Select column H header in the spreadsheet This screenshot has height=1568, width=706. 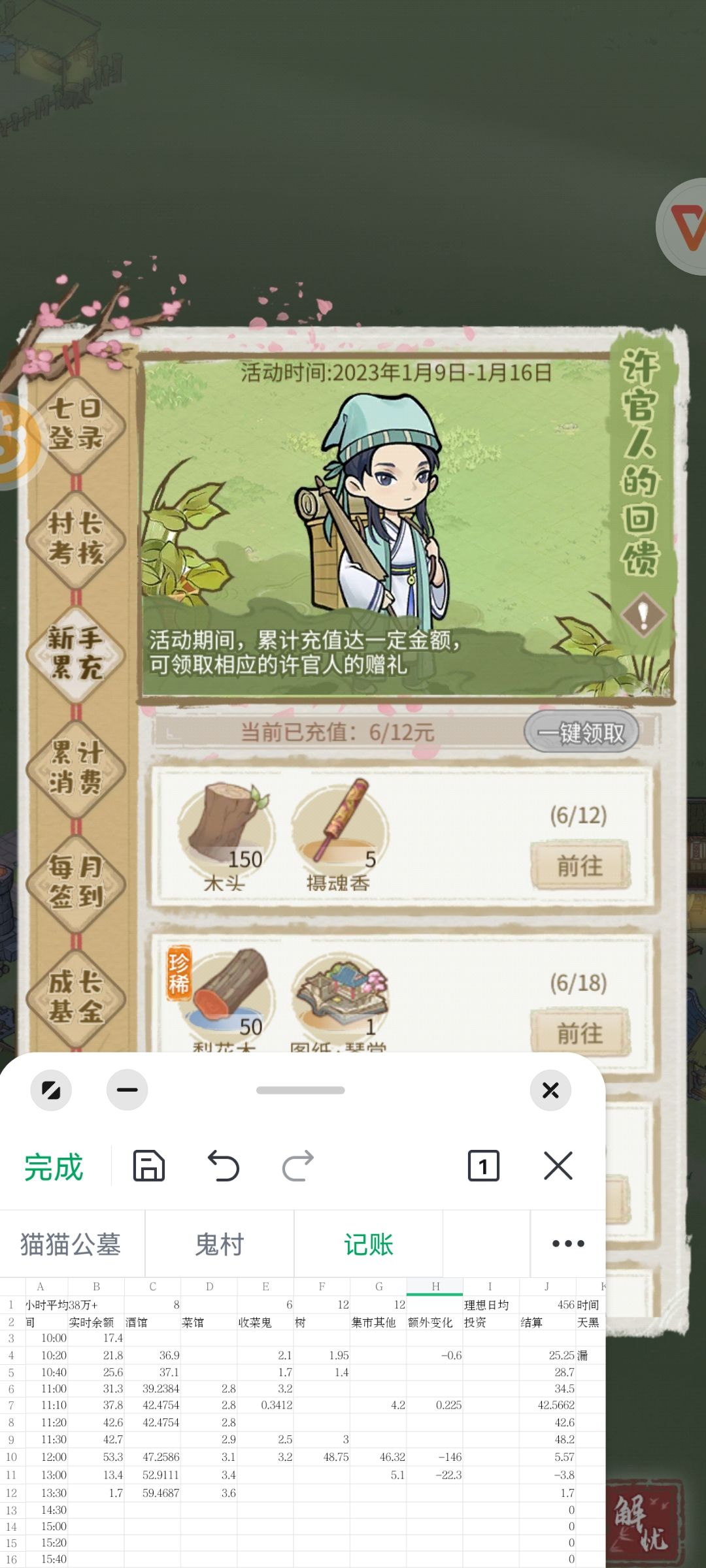click(x=435, y=1286)
